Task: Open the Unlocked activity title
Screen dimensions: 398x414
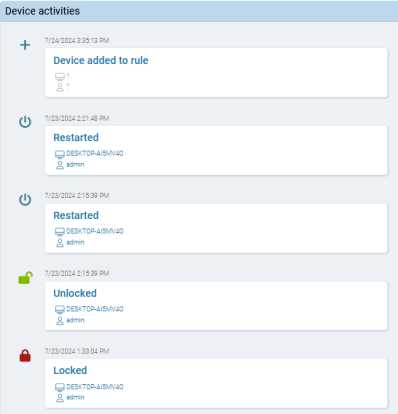Action: point(75,293)
